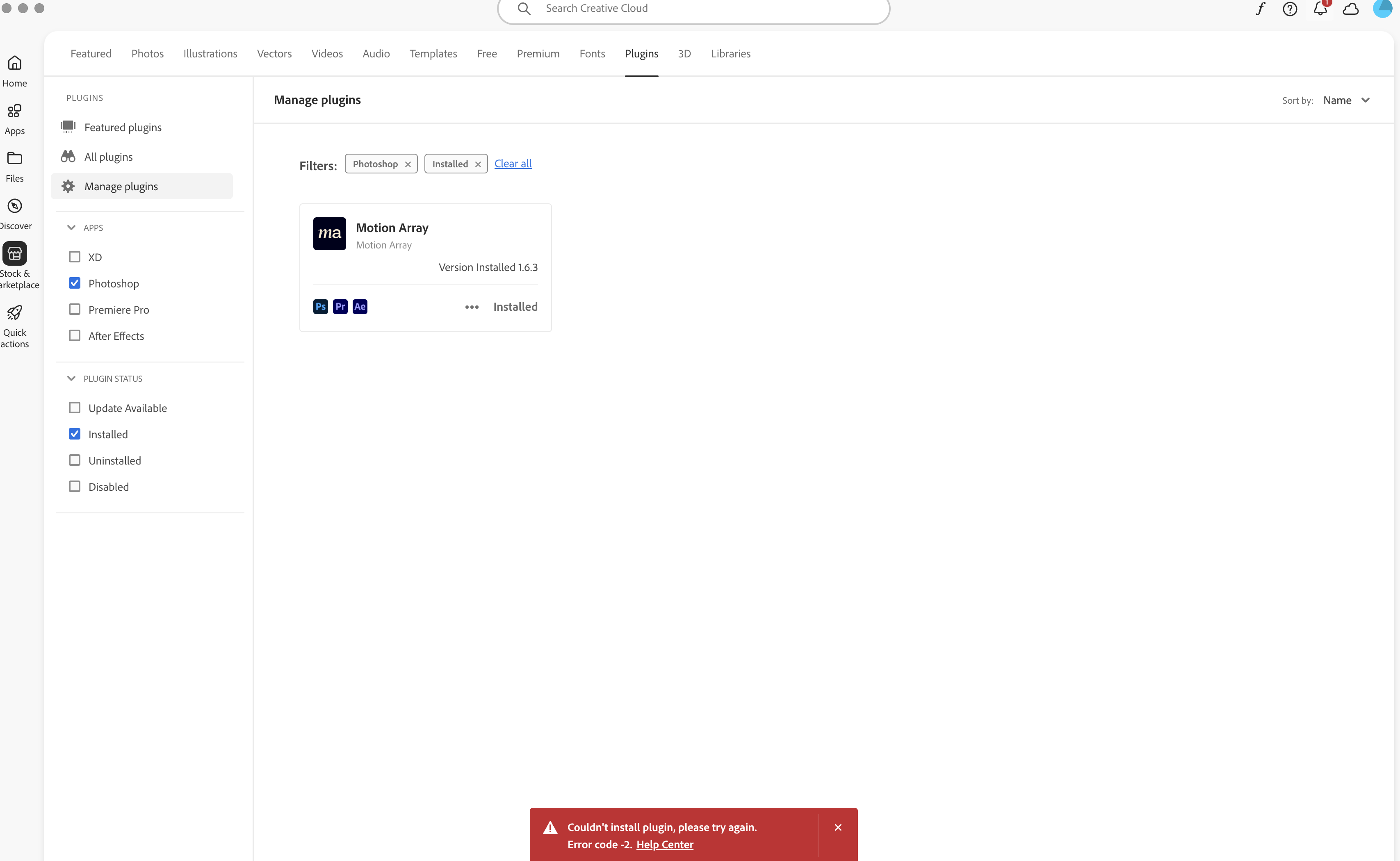This screenshot has width=1400, height=861.
Task: Open cloud sync status icon
Action: [1351, 9]
